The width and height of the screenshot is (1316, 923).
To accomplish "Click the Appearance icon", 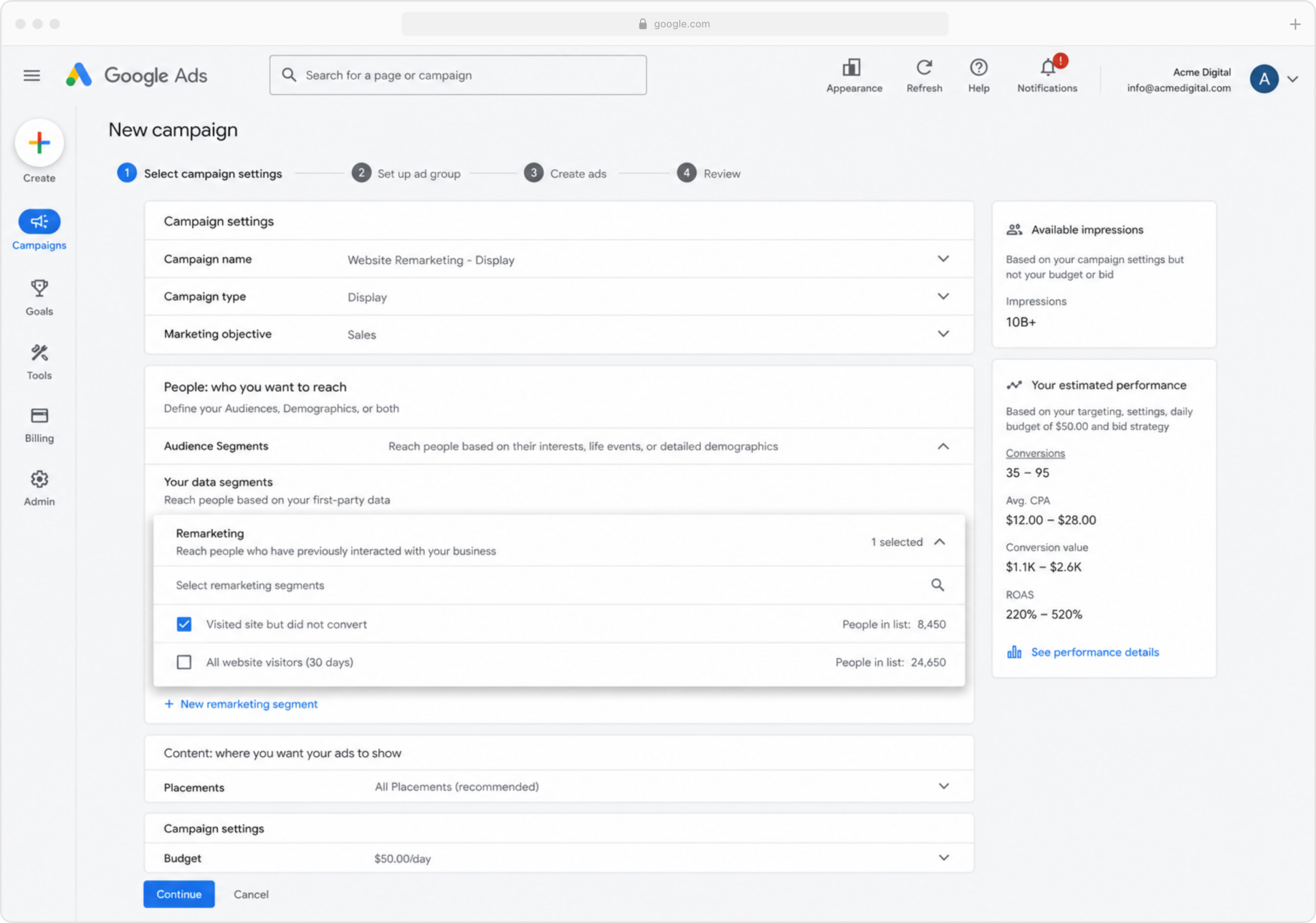I will (x=851, y=68).
